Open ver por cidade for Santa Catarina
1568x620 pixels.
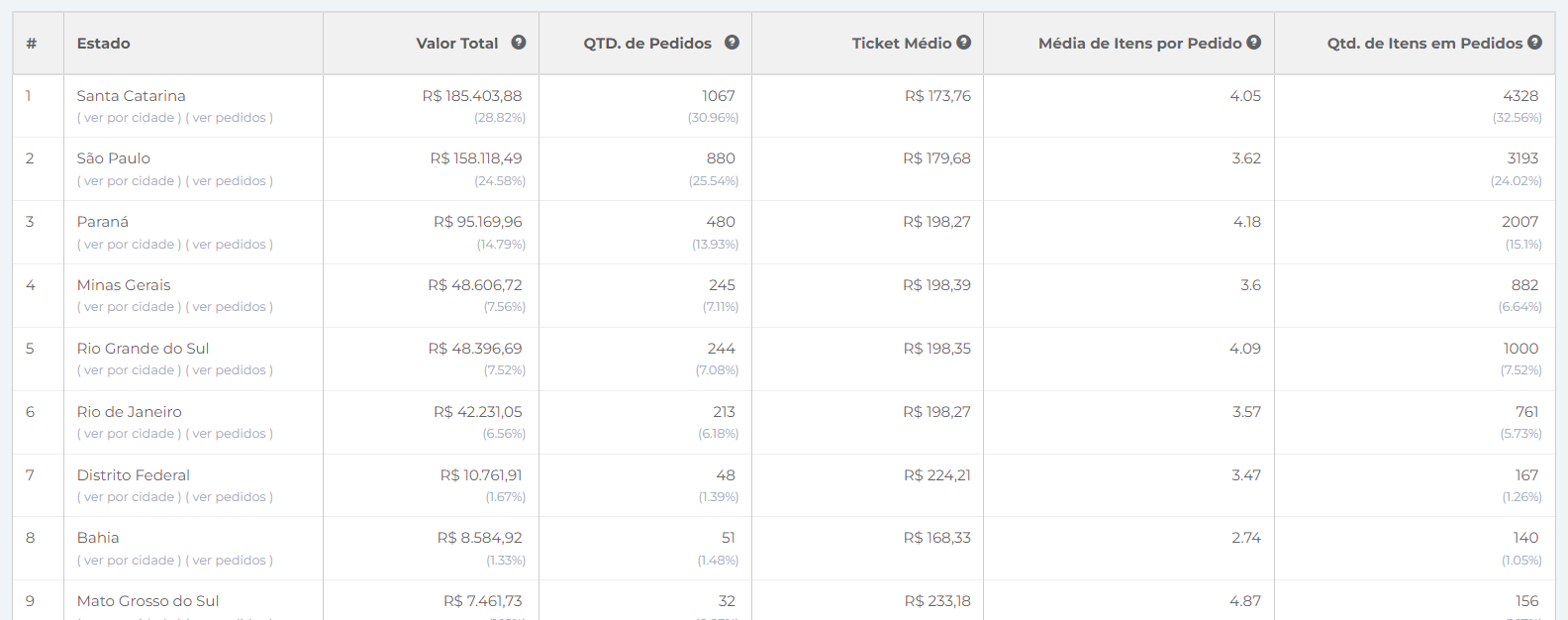pyautogui.click(x=130, y=118)
